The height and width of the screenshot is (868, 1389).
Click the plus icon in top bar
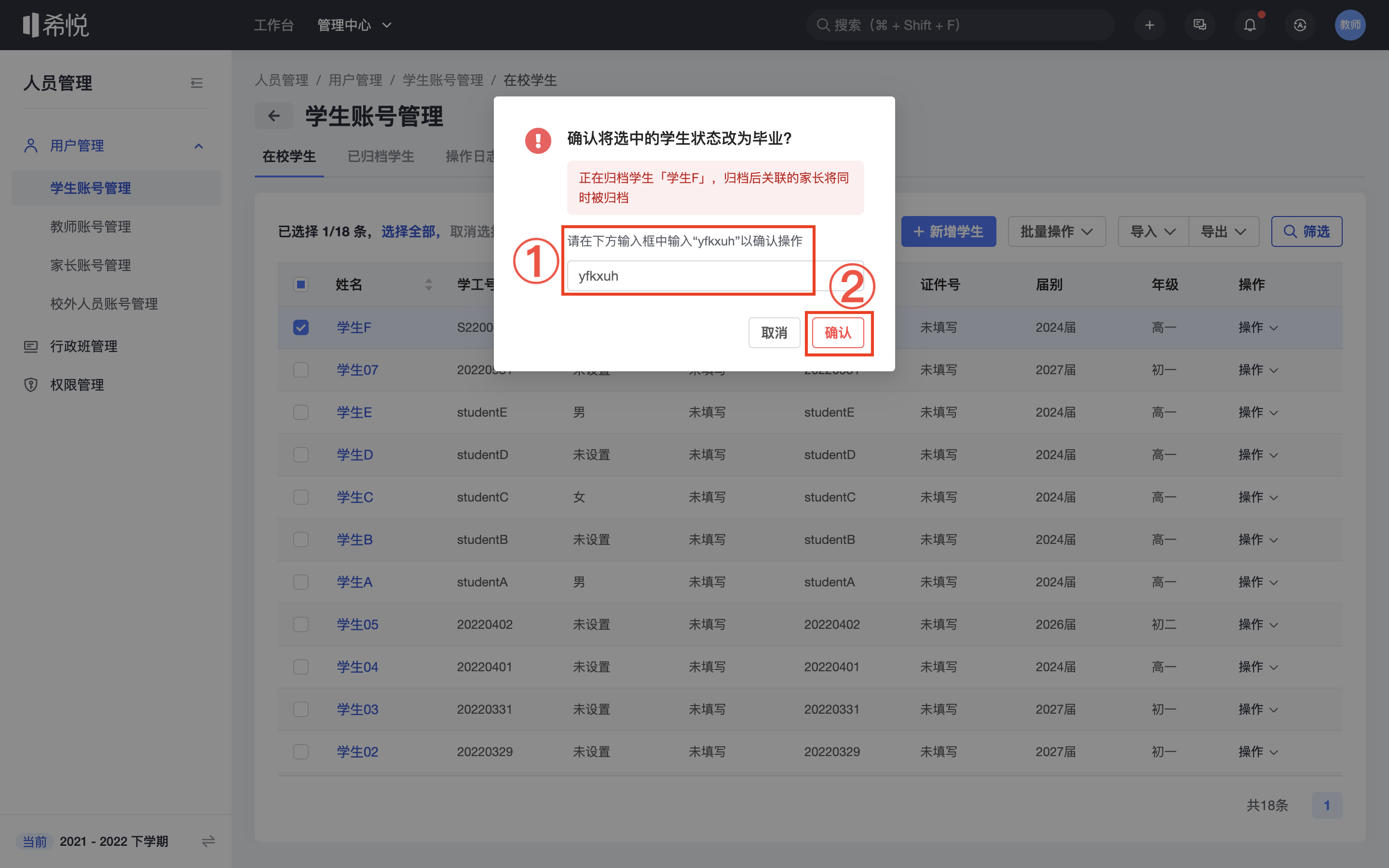1149,25
